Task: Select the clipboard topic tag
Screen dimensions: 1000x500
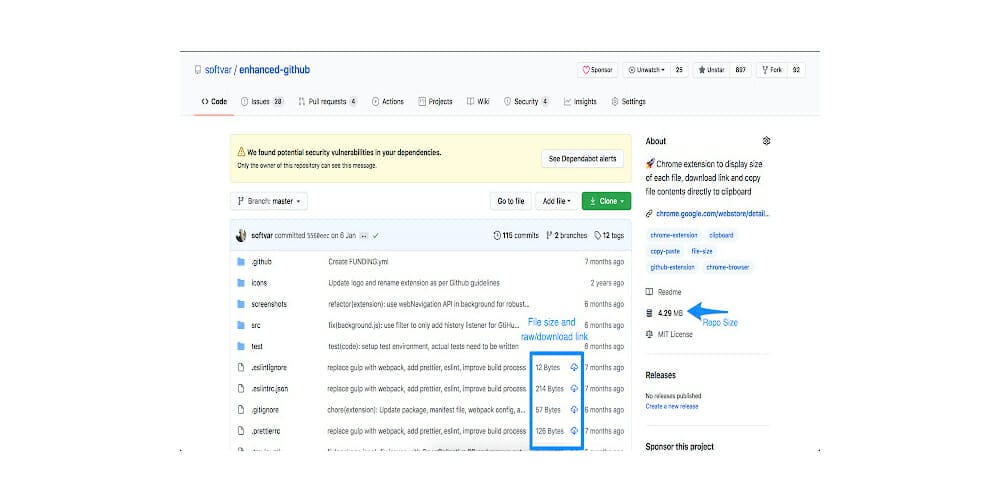Action: point(721,235)
